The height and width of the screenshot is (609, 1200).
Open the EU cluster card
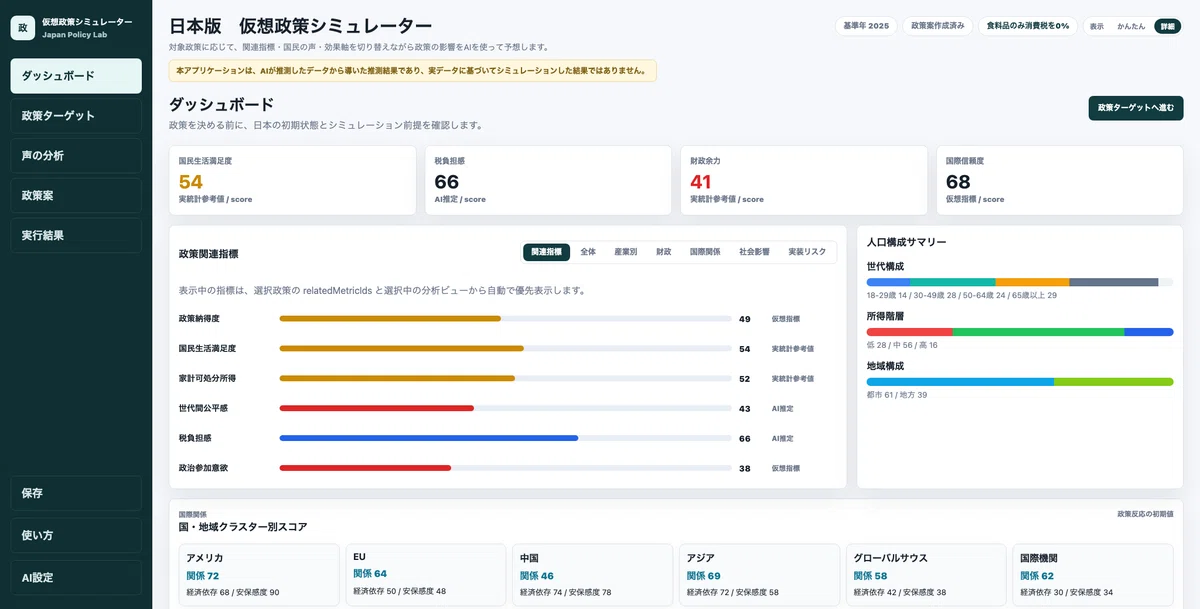tap(426, 576)
